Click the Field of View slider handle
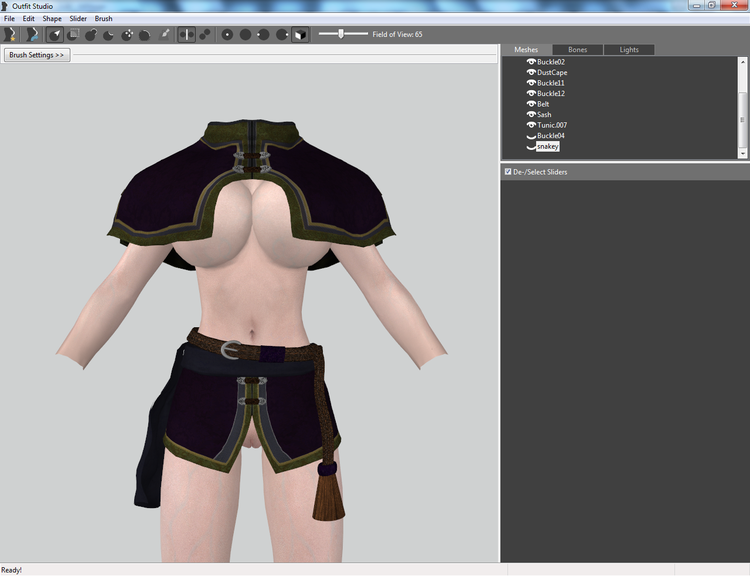The height and width of the screenshot is (576, 750). click(341, 34)
